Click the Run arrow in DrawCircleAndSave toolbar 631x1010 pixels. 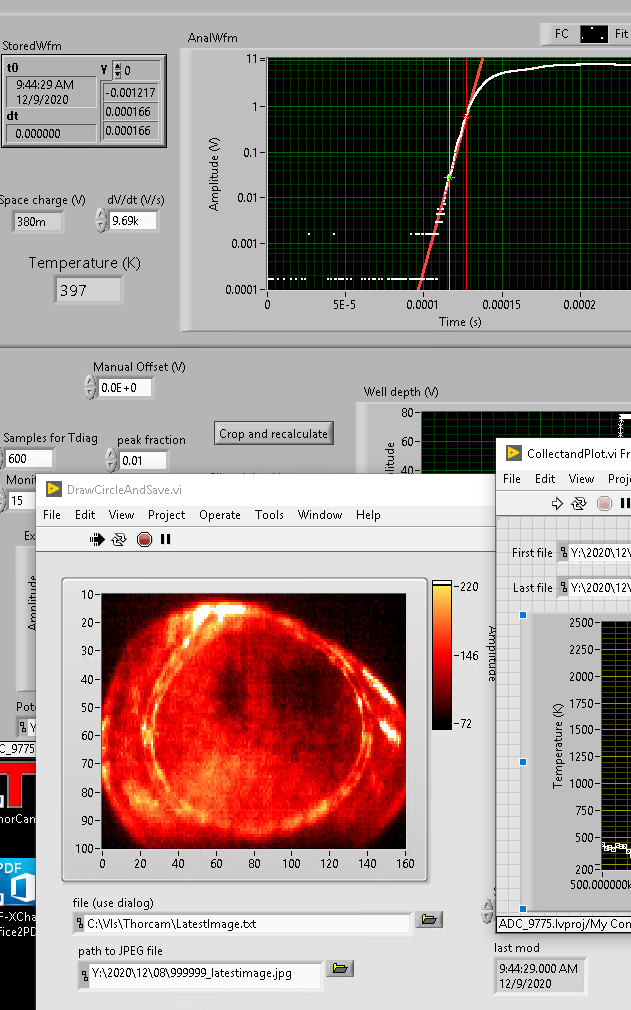(97, 539)
